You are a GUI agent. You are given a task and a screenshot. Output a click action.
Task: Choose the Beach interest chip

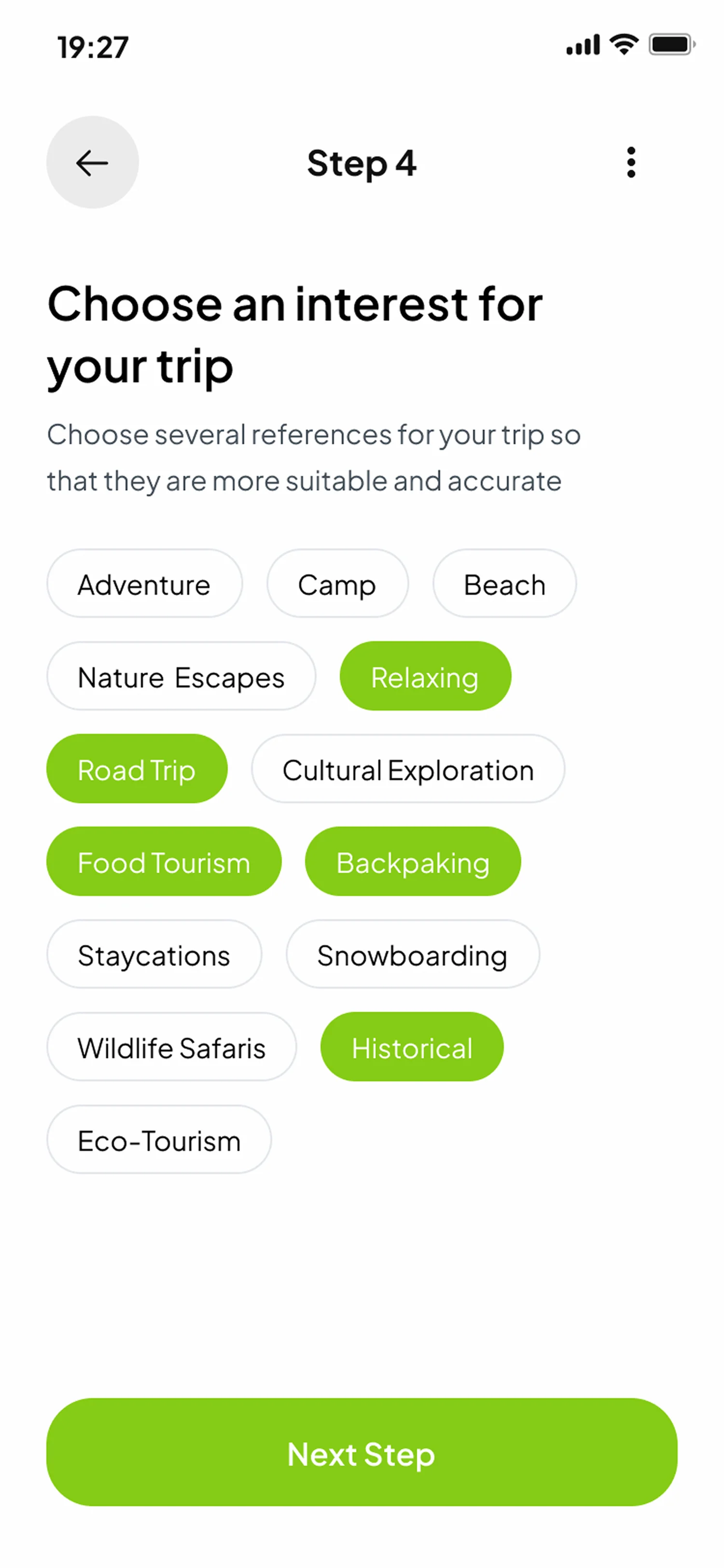point(504,584)
